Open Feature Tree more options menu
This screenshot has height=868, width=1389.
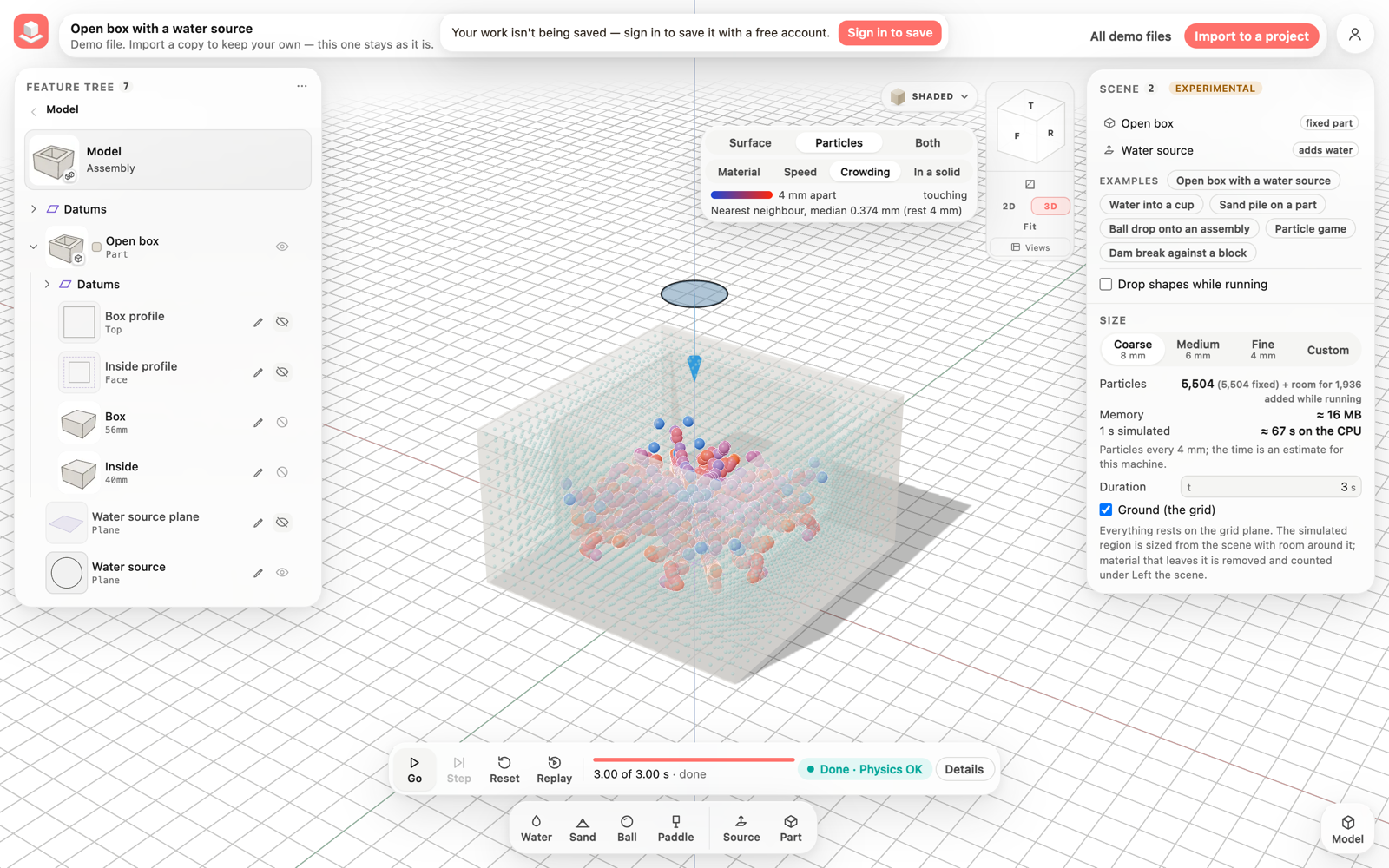301,86
